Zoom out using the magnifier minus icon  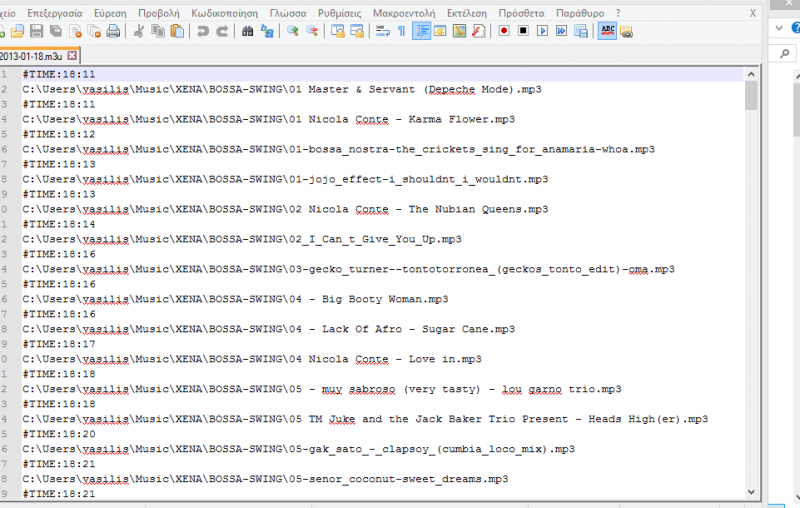coord(312,32)
